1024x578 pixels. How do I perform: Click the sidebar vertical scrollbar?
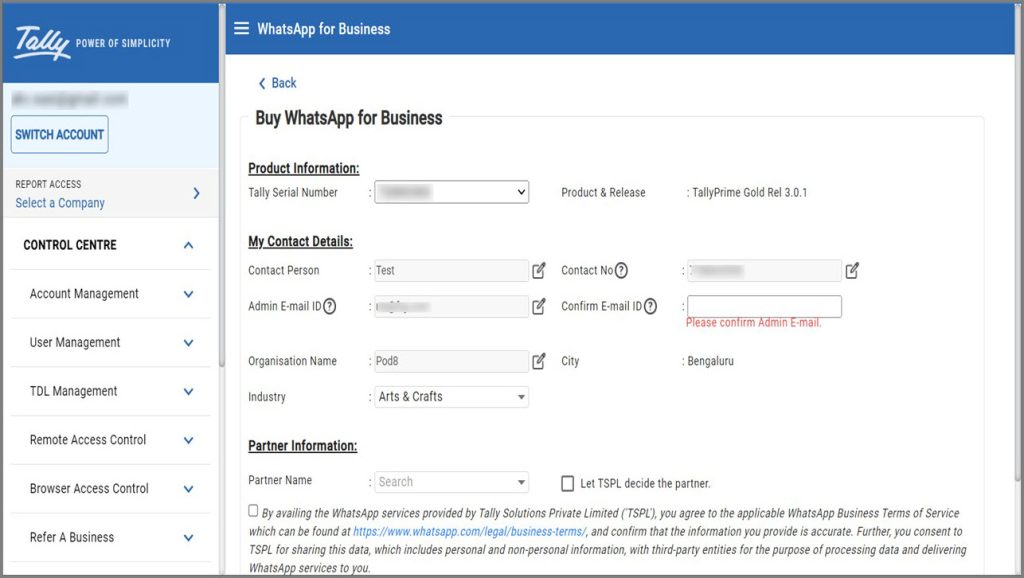click(222, 186)
